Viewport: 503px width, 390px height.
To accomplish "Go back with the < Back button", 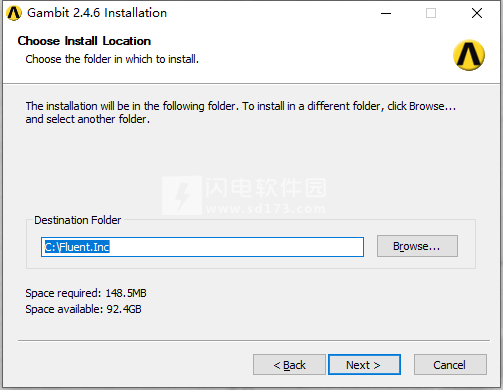I will point(289,365).
